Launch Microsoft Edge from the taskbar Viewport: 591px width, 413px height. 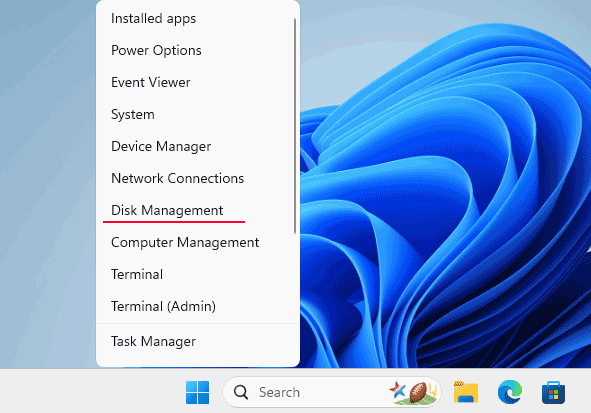coord(510,392)
